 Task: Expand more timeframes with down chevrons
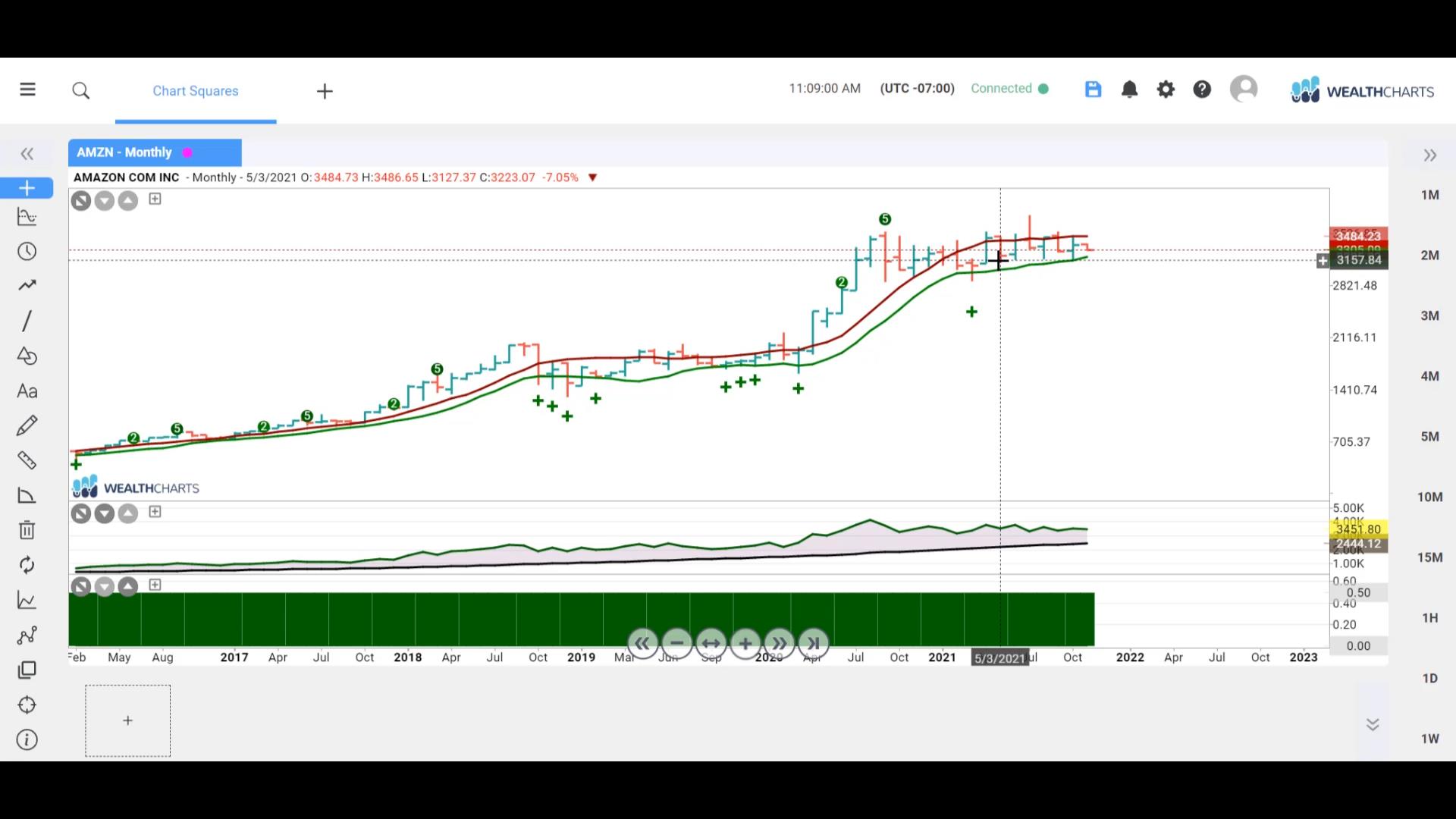click(1373, 725)
